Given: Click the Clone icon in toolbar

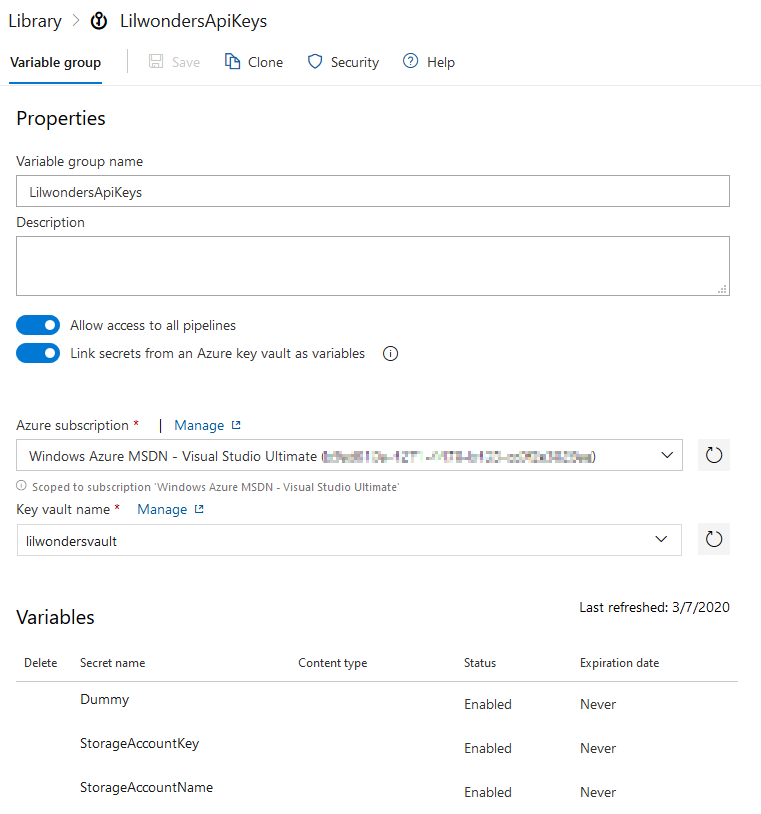Looking at the screenshot, I should pos(233,62).
